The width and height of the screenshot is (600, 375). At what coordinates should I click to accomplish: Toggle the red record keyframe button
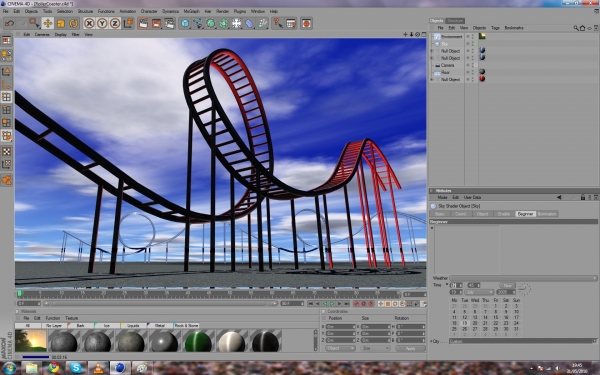(x=357, y=304)
